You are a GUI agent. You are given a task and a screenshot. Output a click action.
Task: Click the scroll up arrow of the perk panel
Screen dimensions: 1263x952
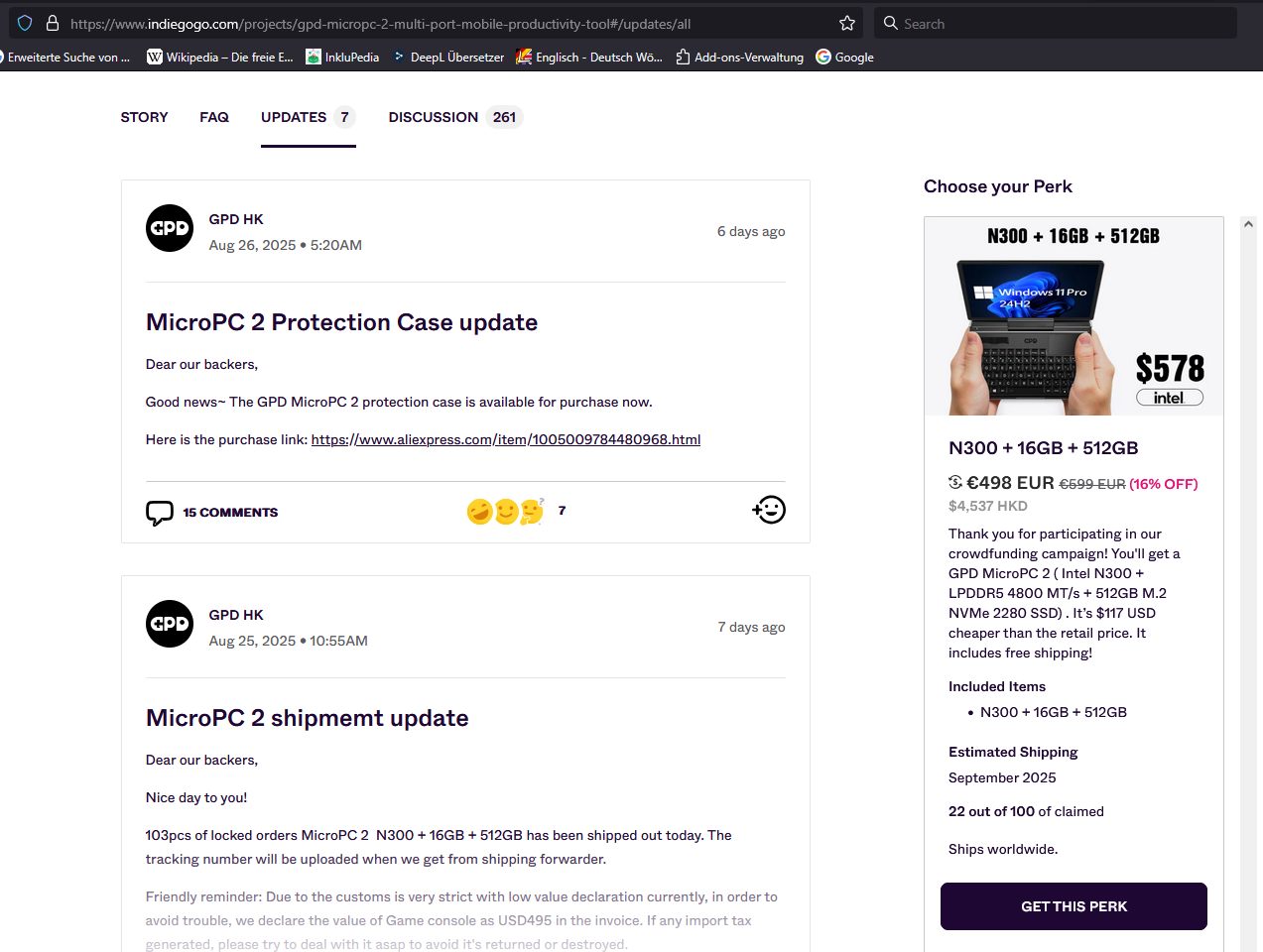tap(1248, 224)
